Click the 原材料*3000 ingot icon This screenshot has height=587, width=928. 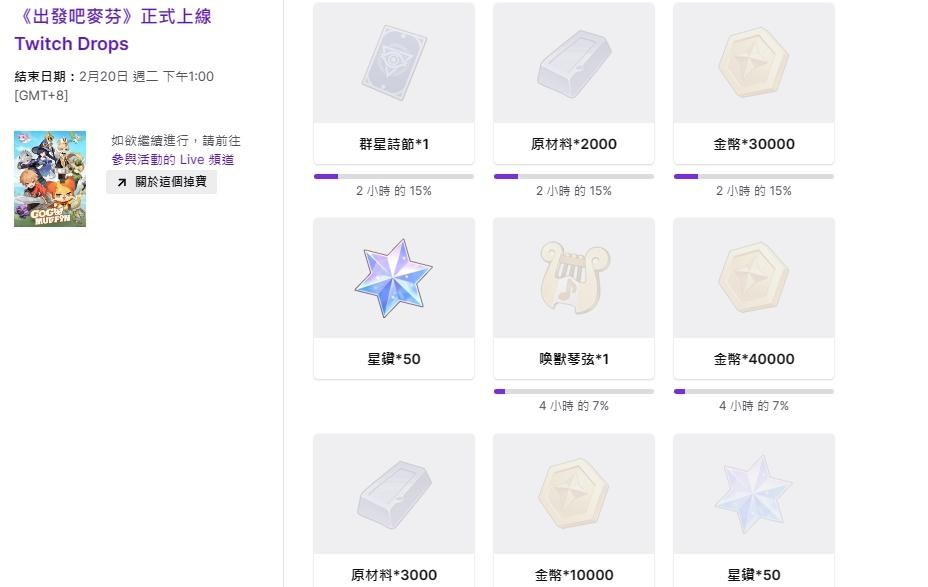pyautogui.click(x=393, y=494)
